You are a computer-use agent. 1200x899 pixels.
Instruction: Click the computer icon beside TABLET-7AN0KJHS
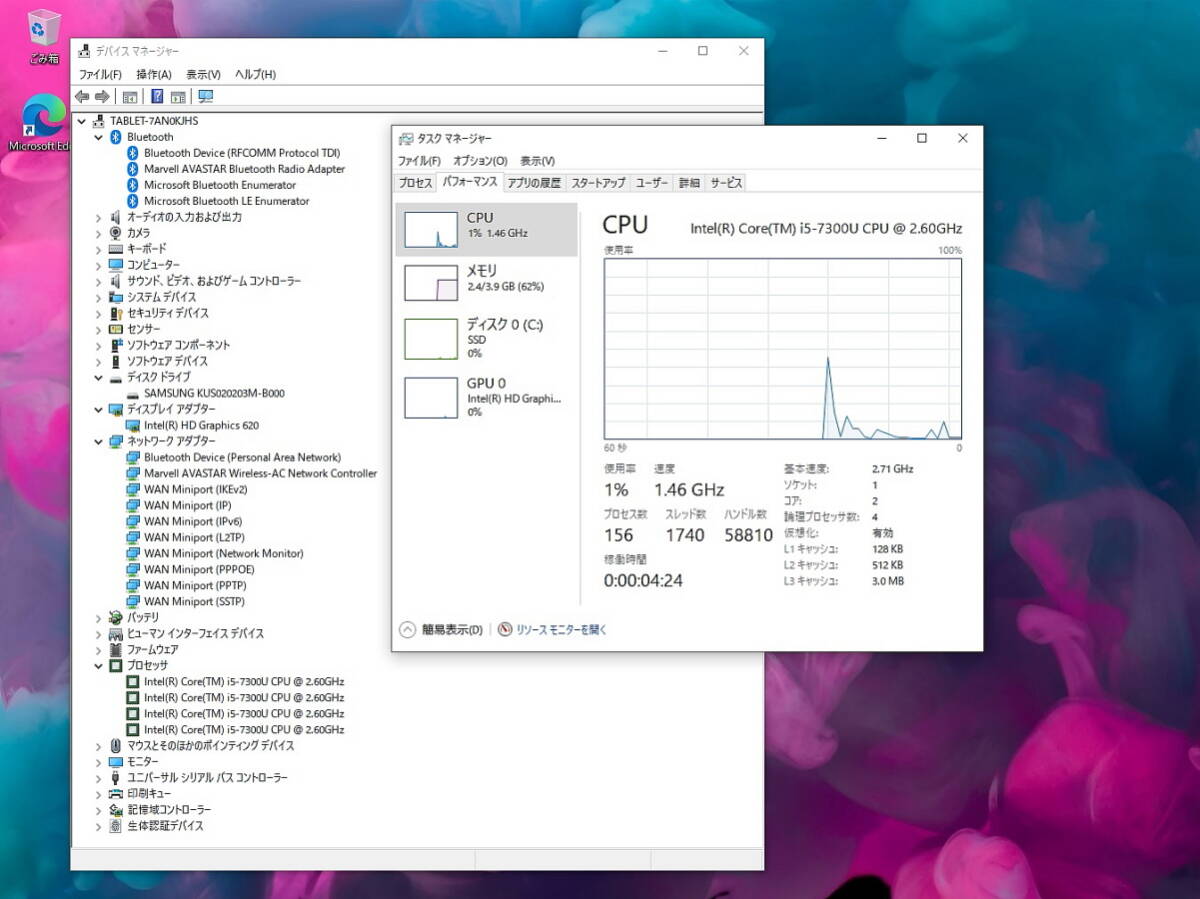tap(98, 121)
